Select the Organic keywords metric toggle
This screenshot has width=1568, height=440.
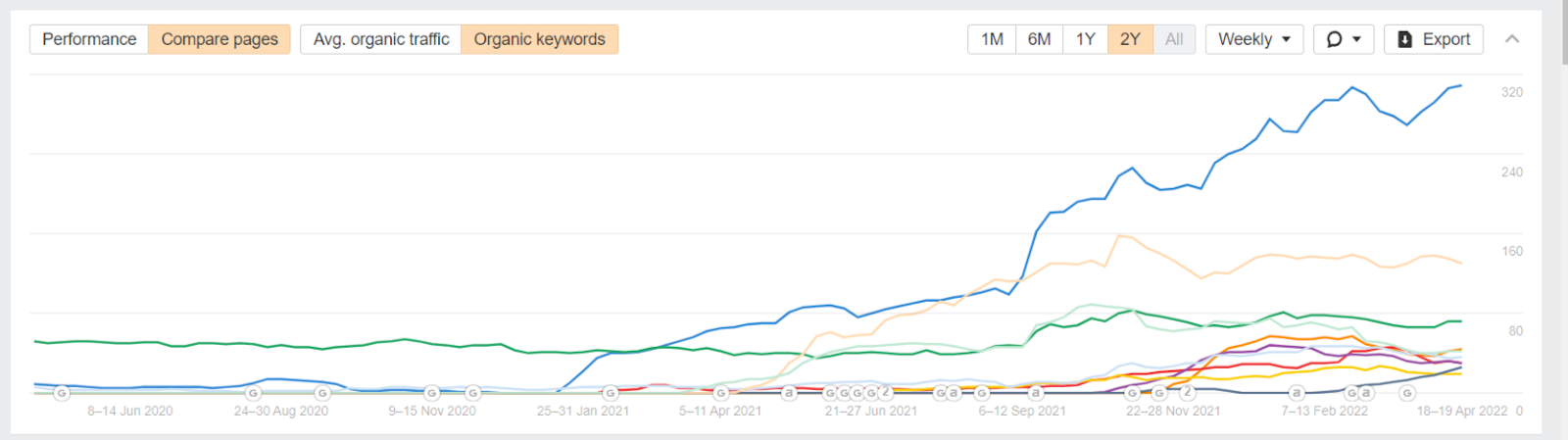pos(539,39)
